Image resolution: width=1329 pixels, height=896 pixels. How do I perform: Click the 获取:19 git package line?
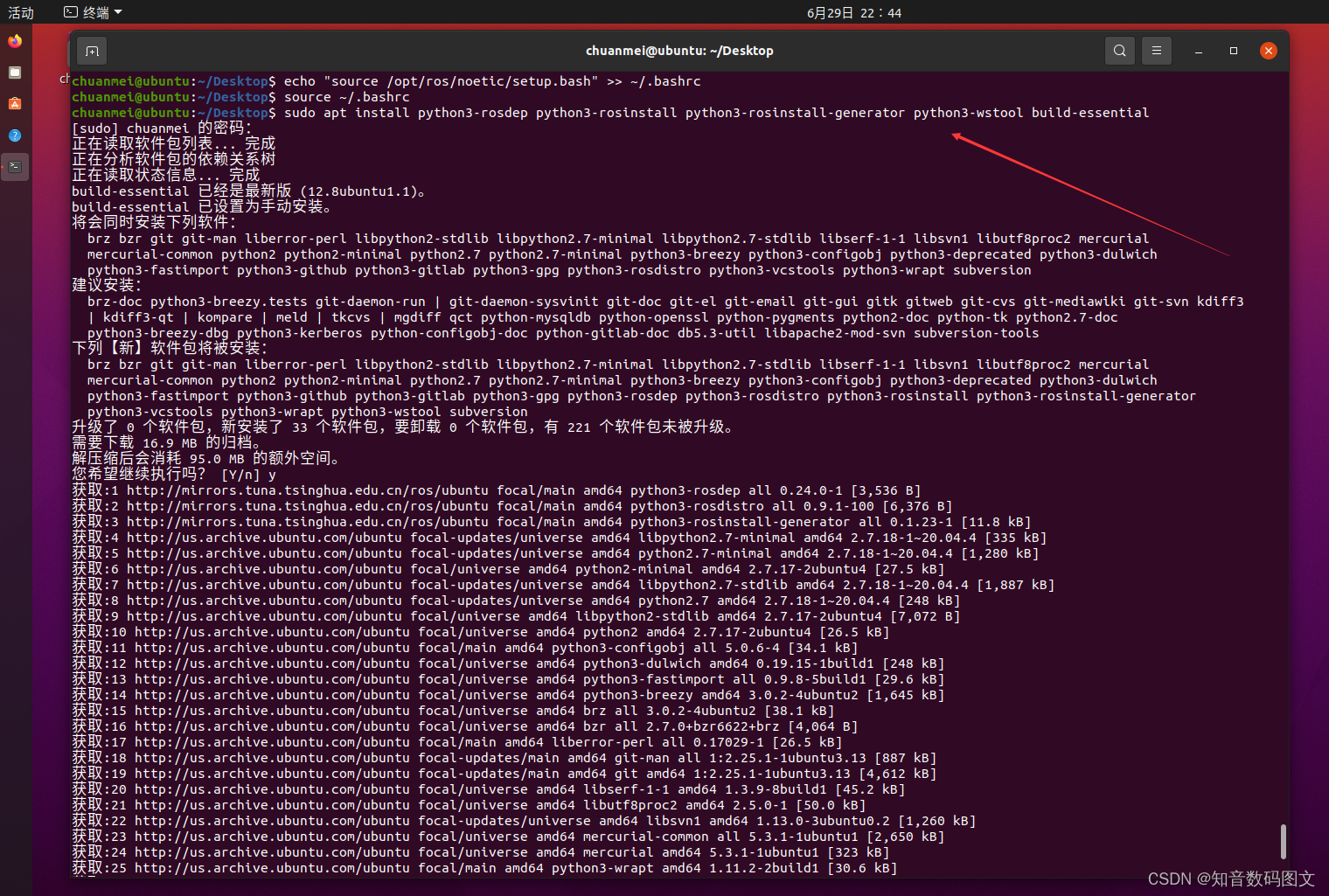504,774
